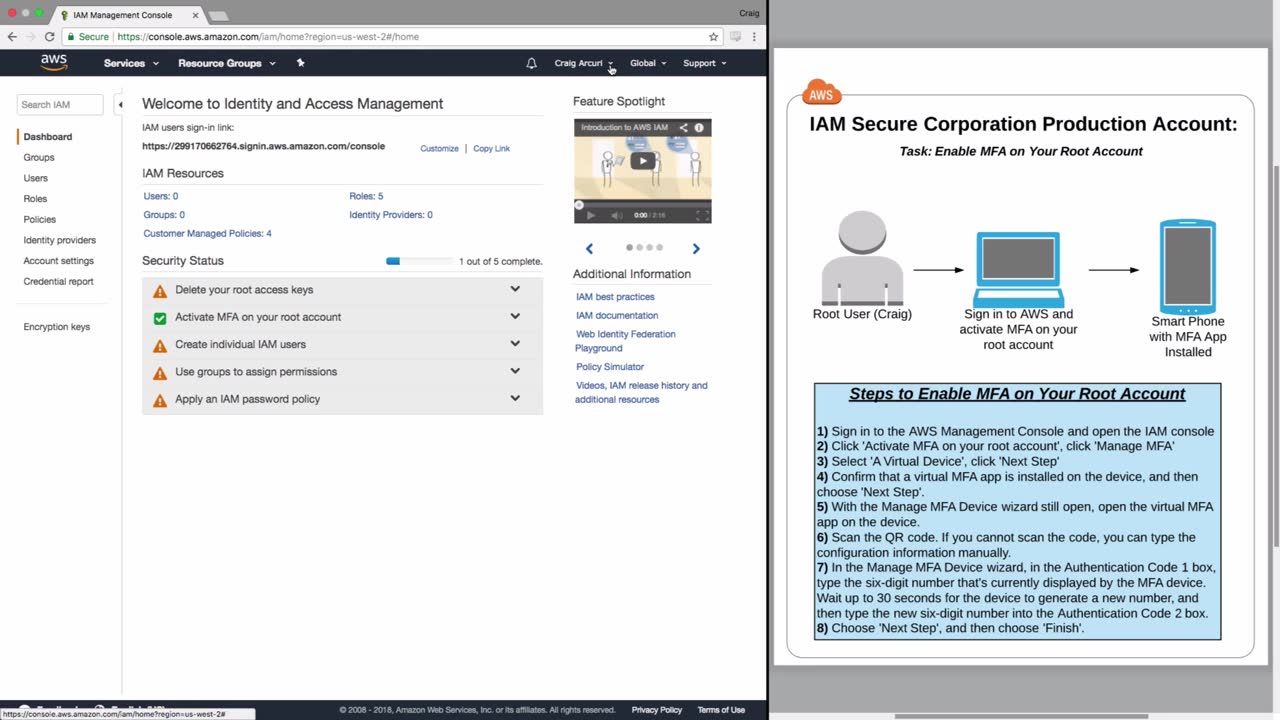1280x720 pixels.
Task: Collapse the IAM sidebar arrow
Action: coord(120,105)
